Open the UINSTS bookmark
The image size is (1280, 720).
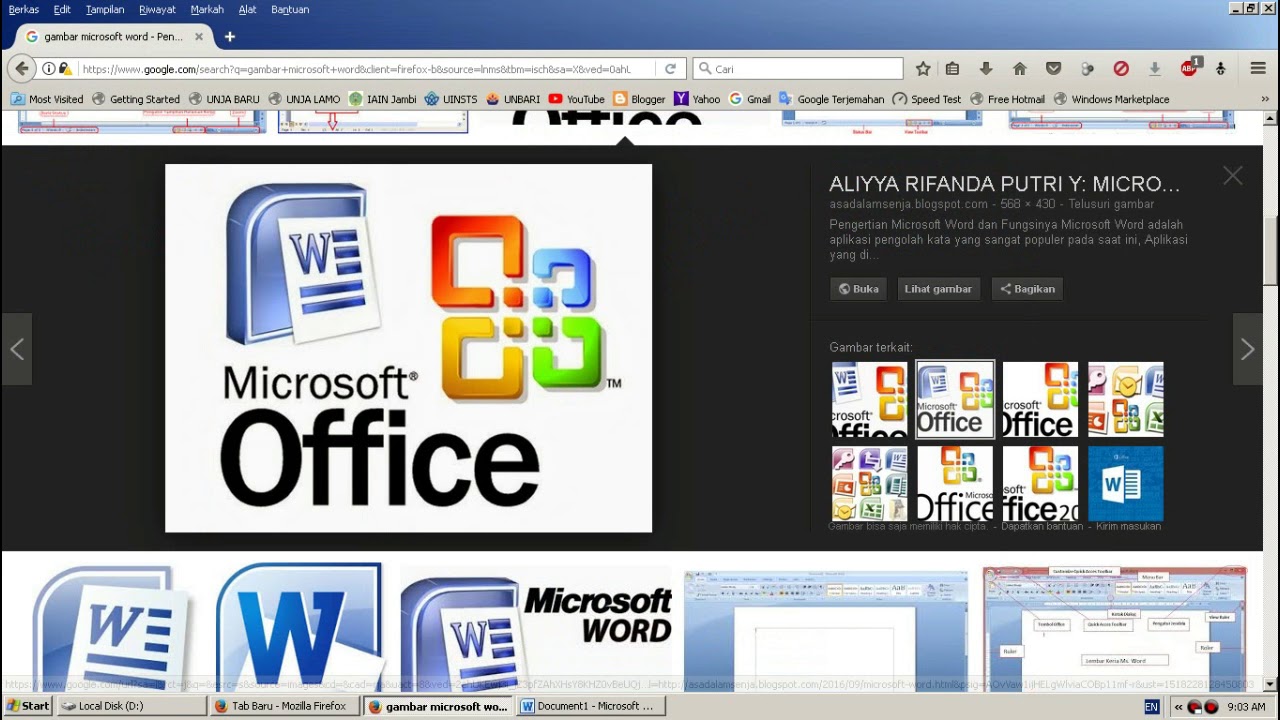[451, 99]
